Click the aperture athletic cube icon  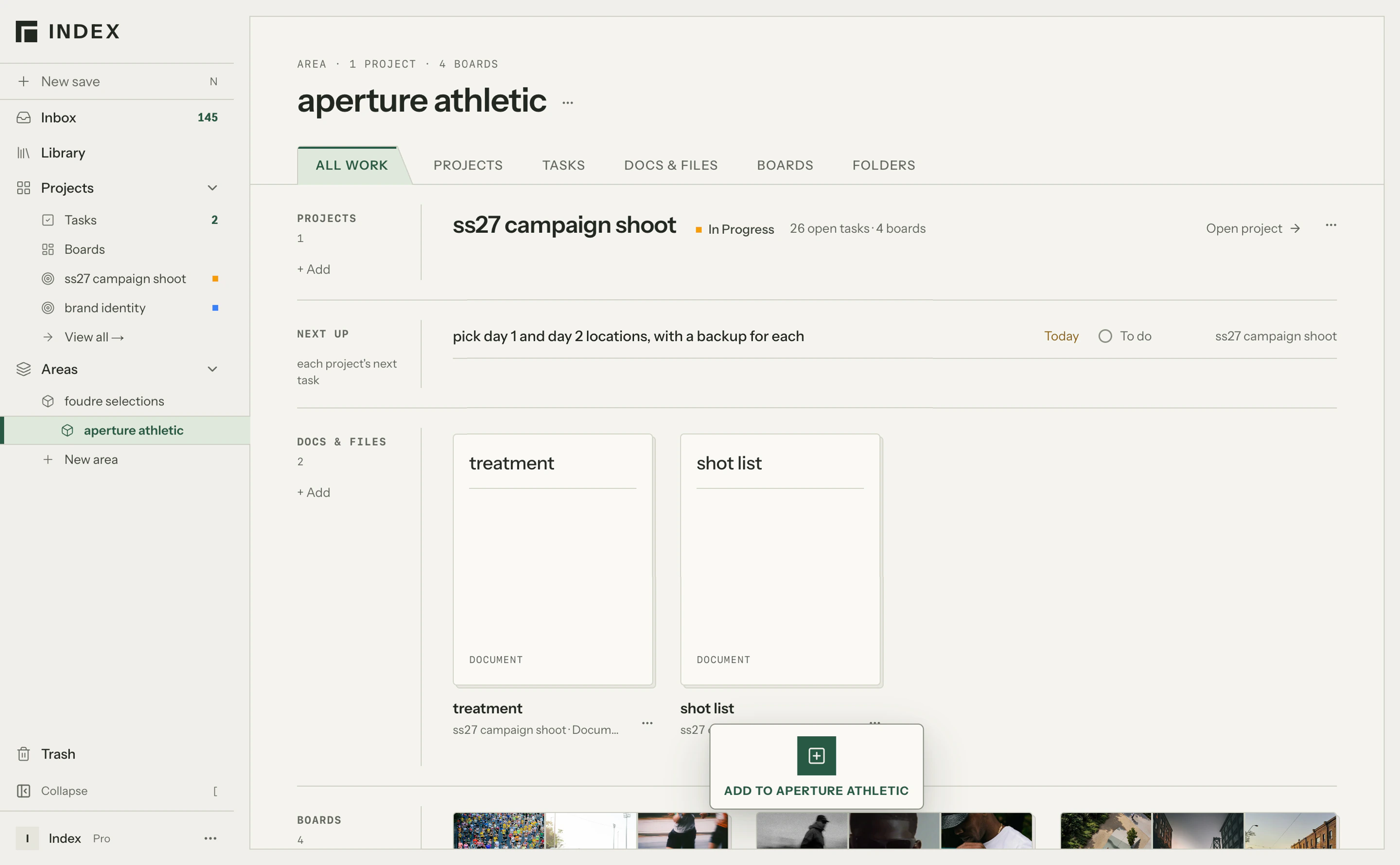pos(68,430)
